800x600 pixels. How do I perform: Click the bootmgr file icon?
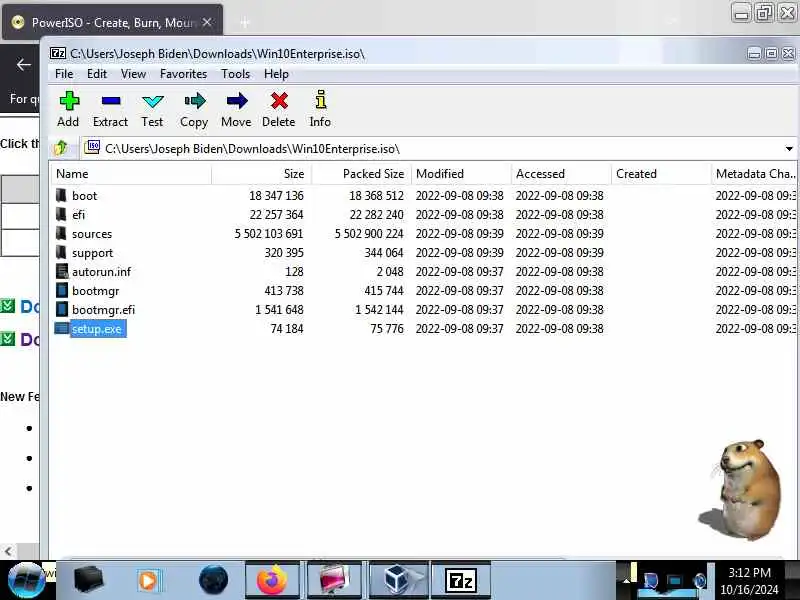tap(62, 290)
